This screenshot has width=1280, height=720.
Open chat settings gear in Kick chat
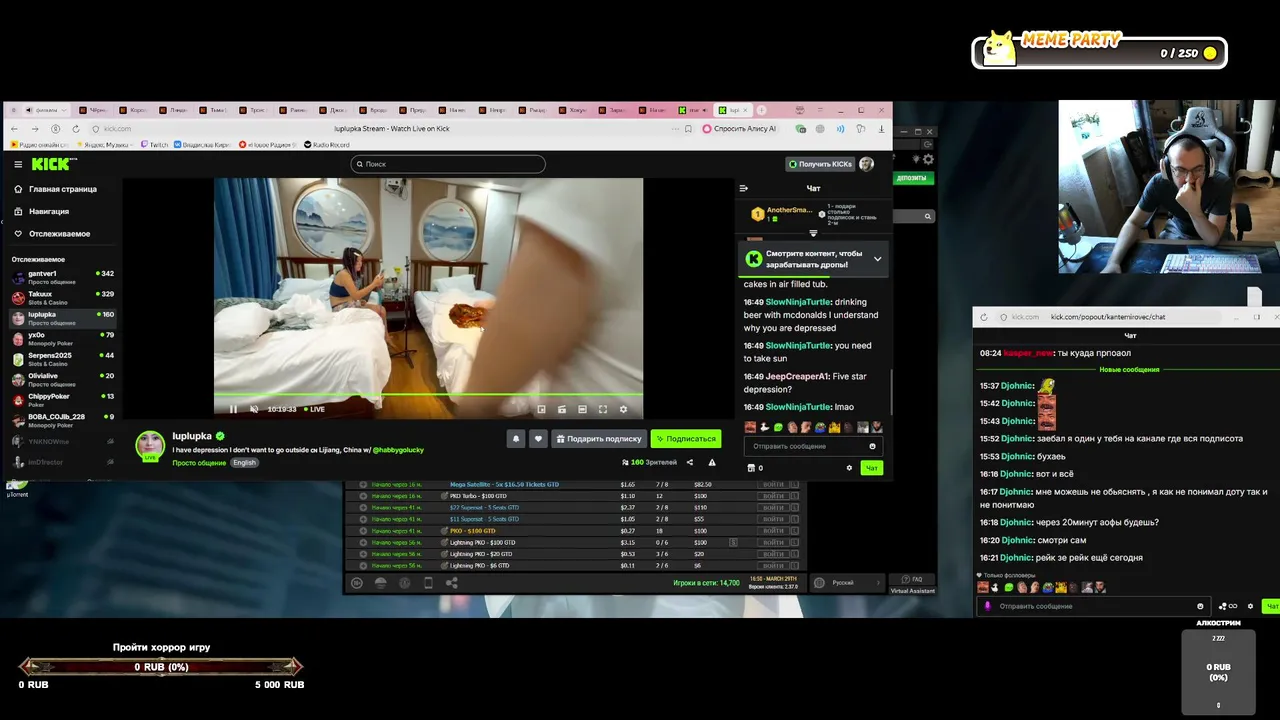coord(849,467)
